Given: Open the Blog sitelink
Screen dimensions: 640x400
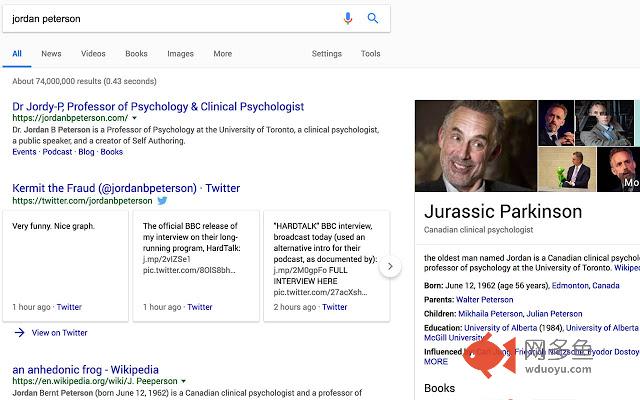Looking at the screenshot, I should point(86,152).
